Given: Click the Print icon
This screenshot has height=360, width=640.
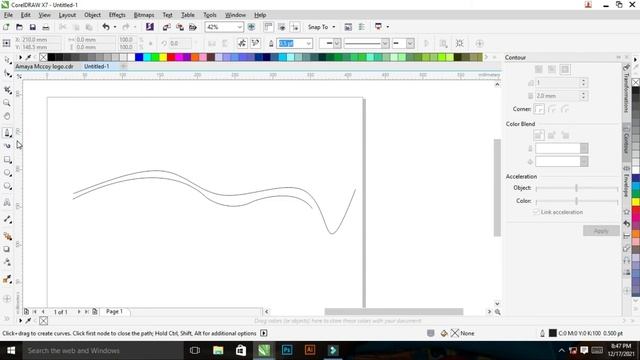Looking at the screenshot, I should tap(46, 27).
